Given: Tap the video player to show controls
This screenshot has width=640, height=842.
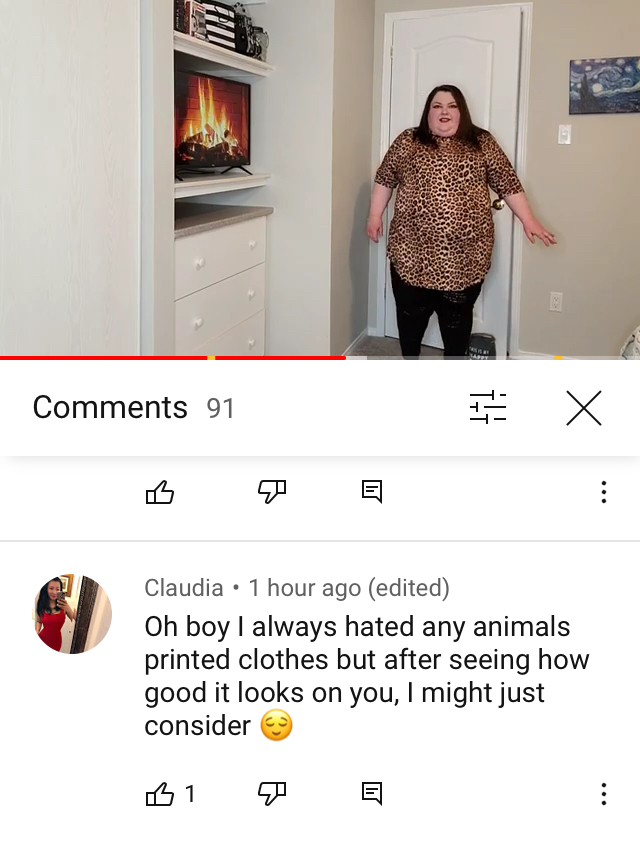Looking at the screenshot, I should point(320,177).
